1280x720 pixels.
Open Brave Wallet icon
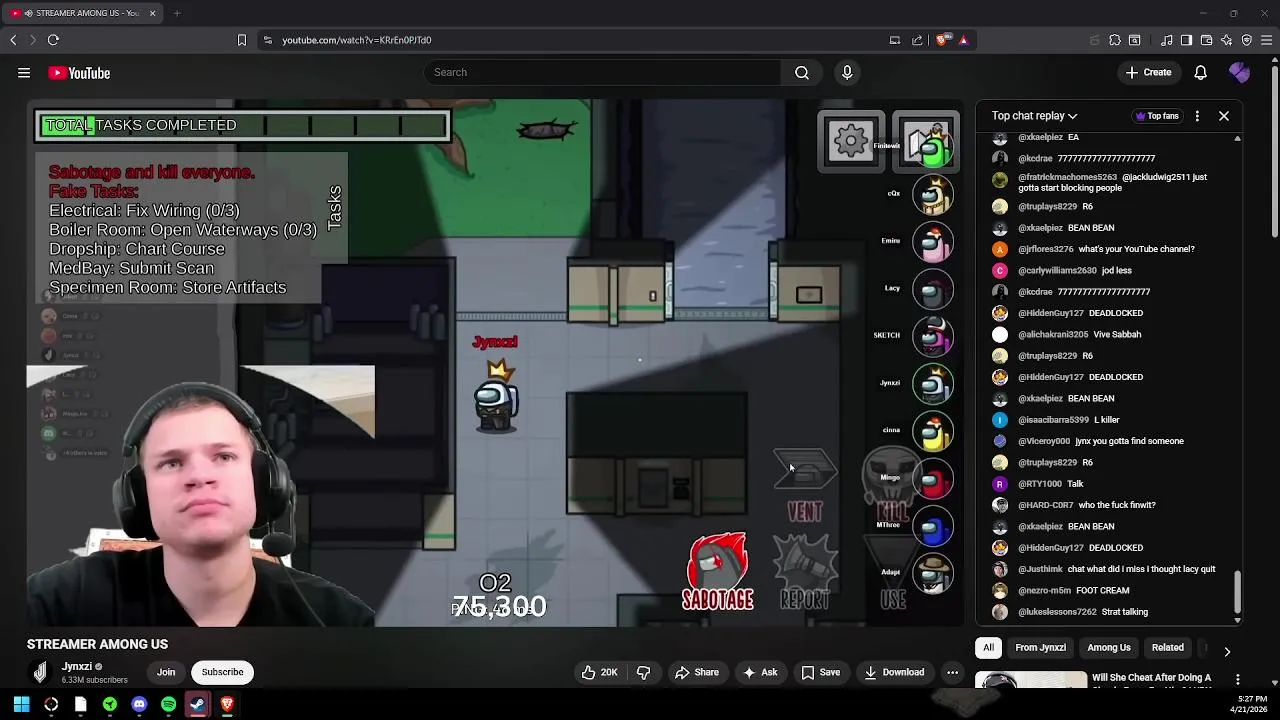[1207, 40]
